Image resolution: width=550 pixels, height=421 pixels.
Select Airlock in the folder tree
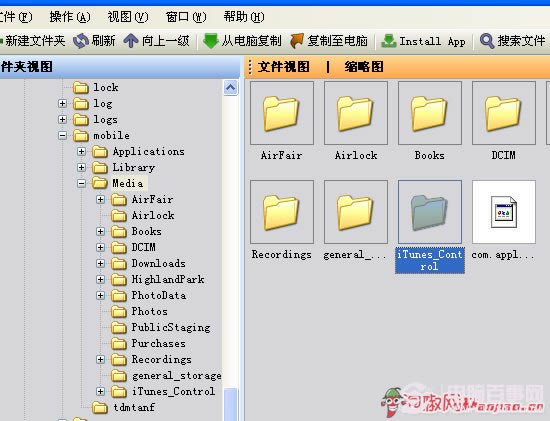coord(153,215)
